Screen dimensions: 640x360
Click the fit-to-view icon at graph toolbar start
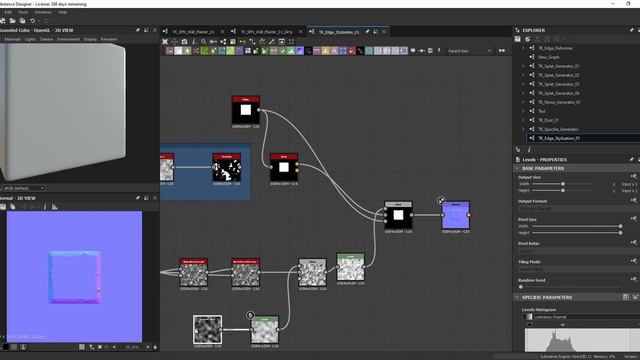pos(165,42)
